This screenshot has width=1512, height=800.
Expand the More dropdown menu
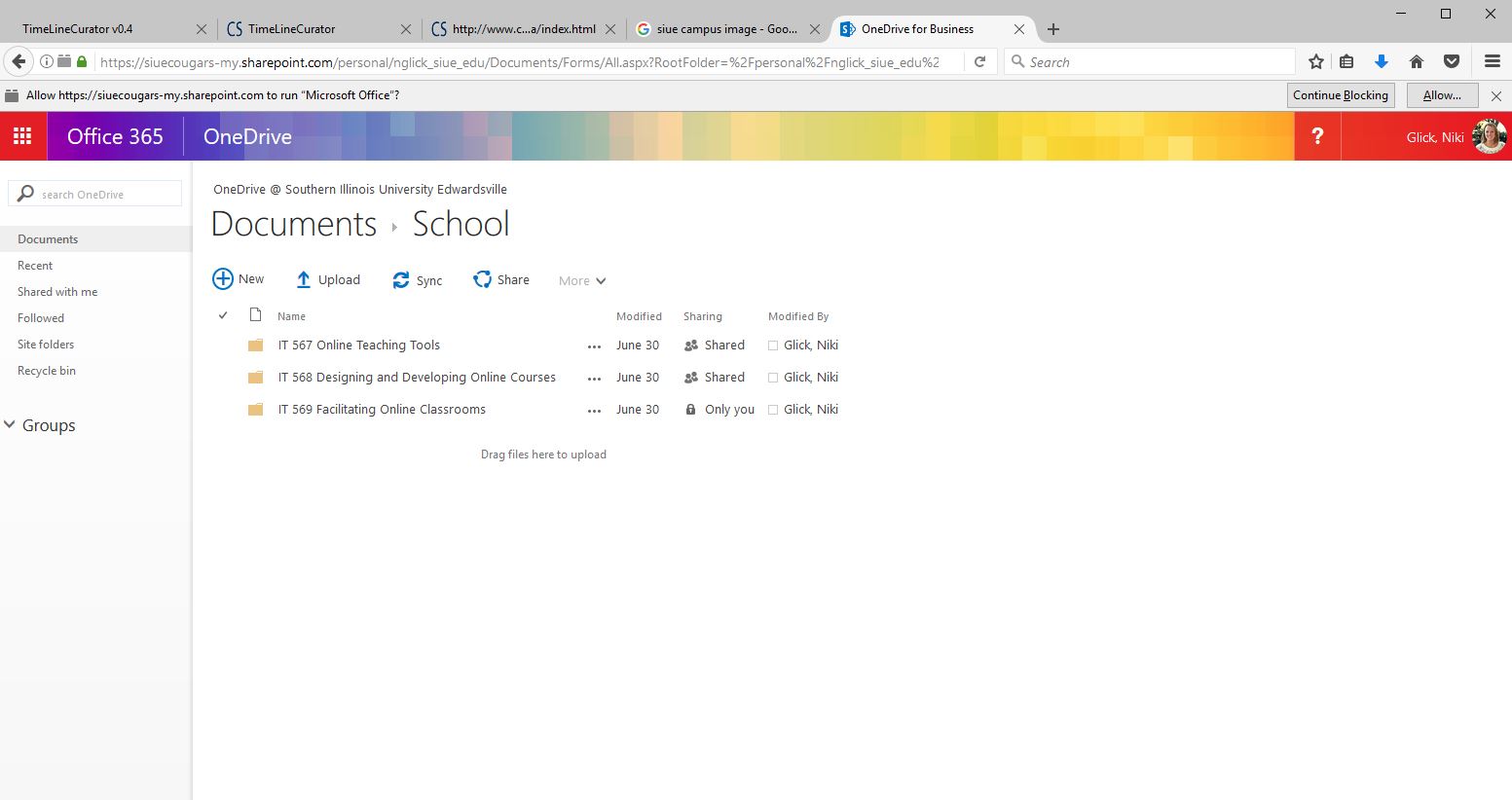582,281
